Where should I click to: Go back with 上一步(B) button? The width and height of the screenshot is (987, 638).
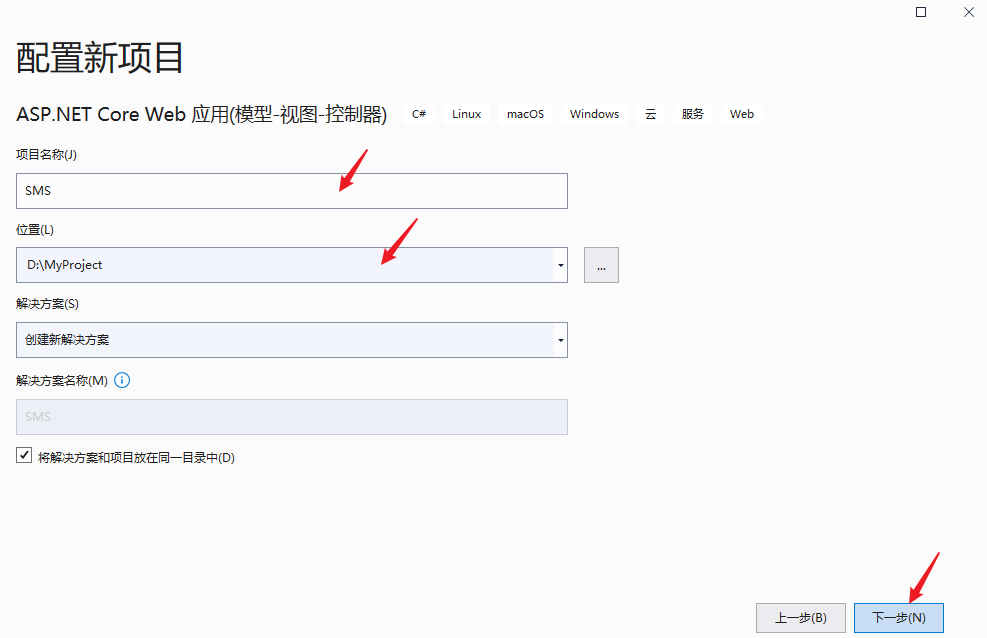tap(801, 618)
